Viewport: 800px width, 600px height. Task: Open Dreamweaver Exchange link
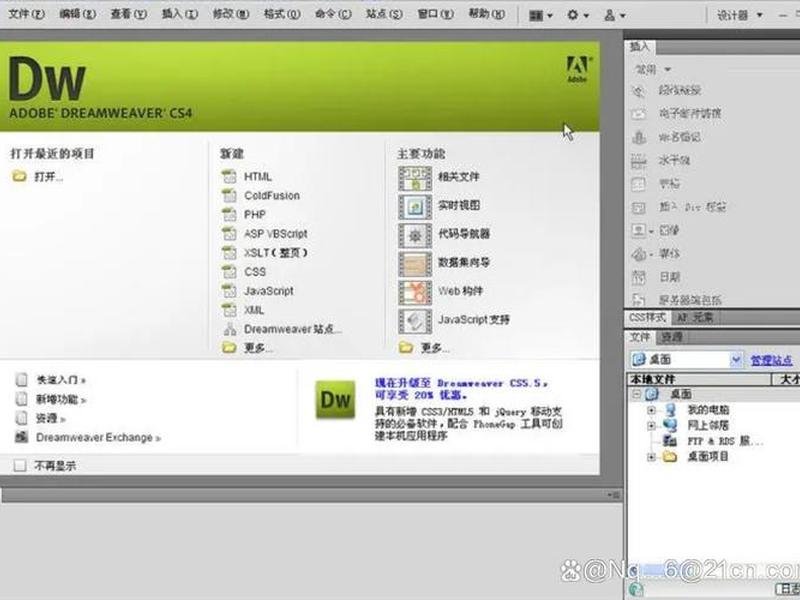(98, 438)
